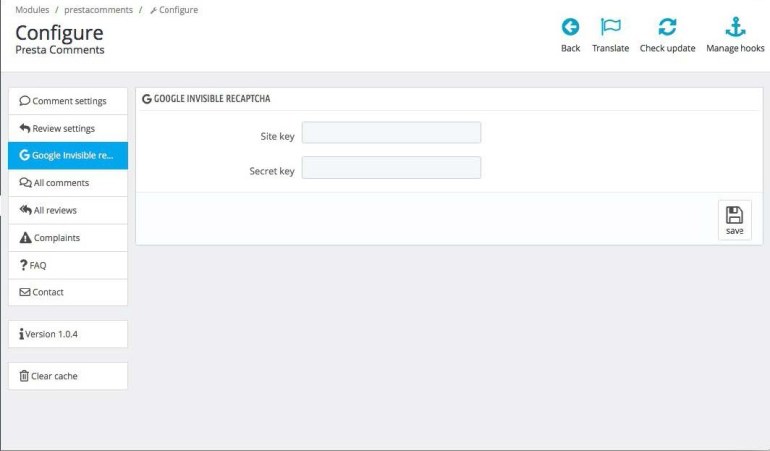Open All reviews tab
770x451 pixels.
pyautogui.click(x=68, y=210)
